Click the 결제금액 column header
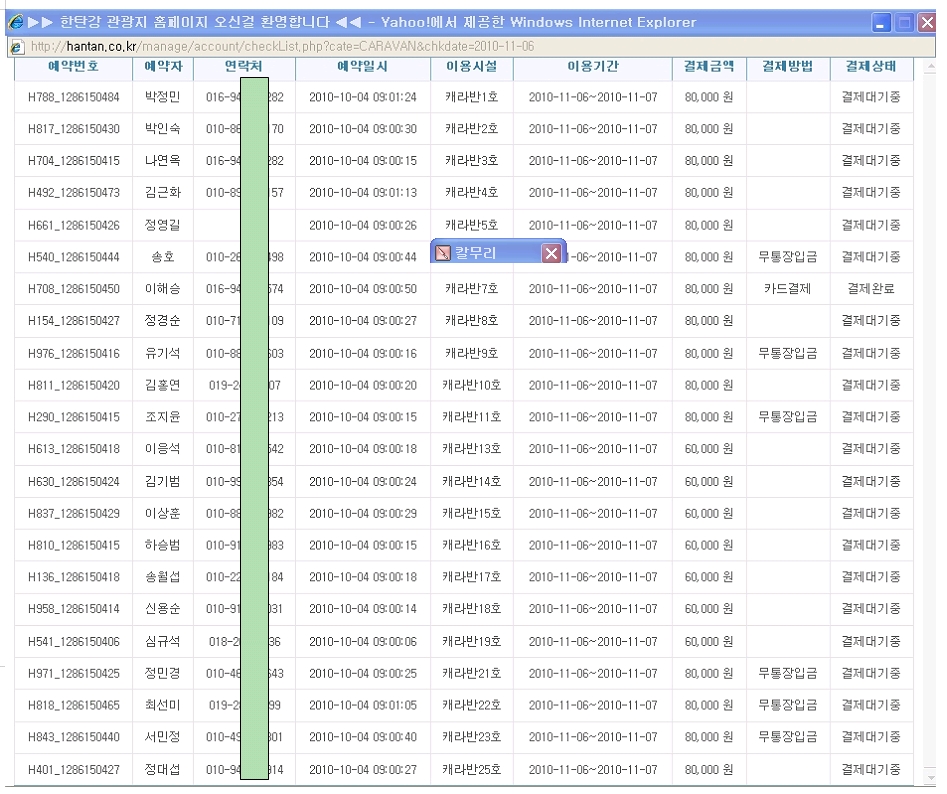This screenshot has width=947, height=794. pos(708,67)
